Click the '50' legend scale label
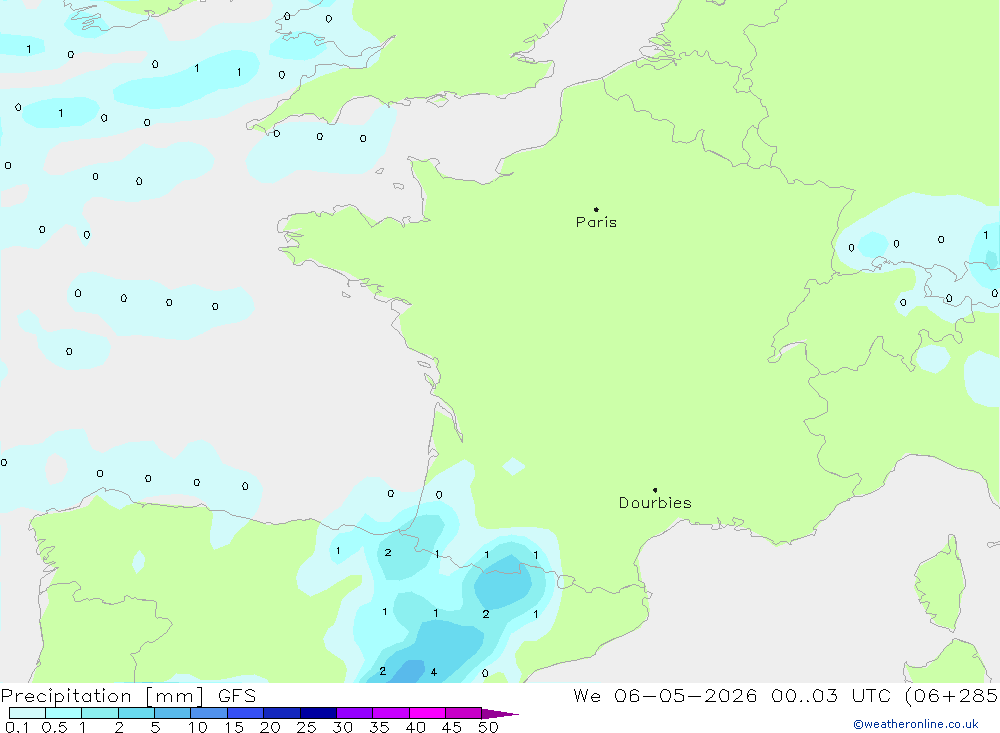This screenshot has width=1000, height=733. pyautogui.click(x=488, y=727)
